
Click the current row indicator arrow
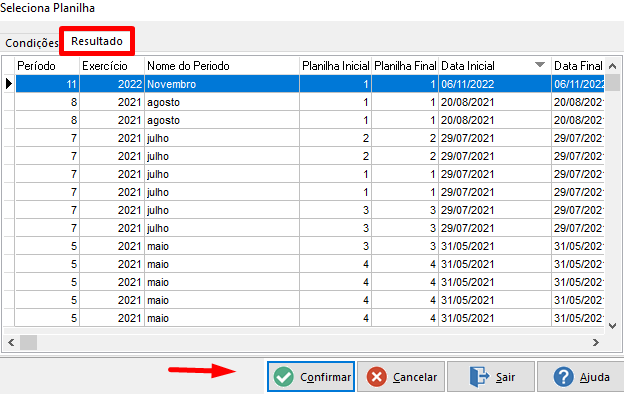(x=9, y=84)
